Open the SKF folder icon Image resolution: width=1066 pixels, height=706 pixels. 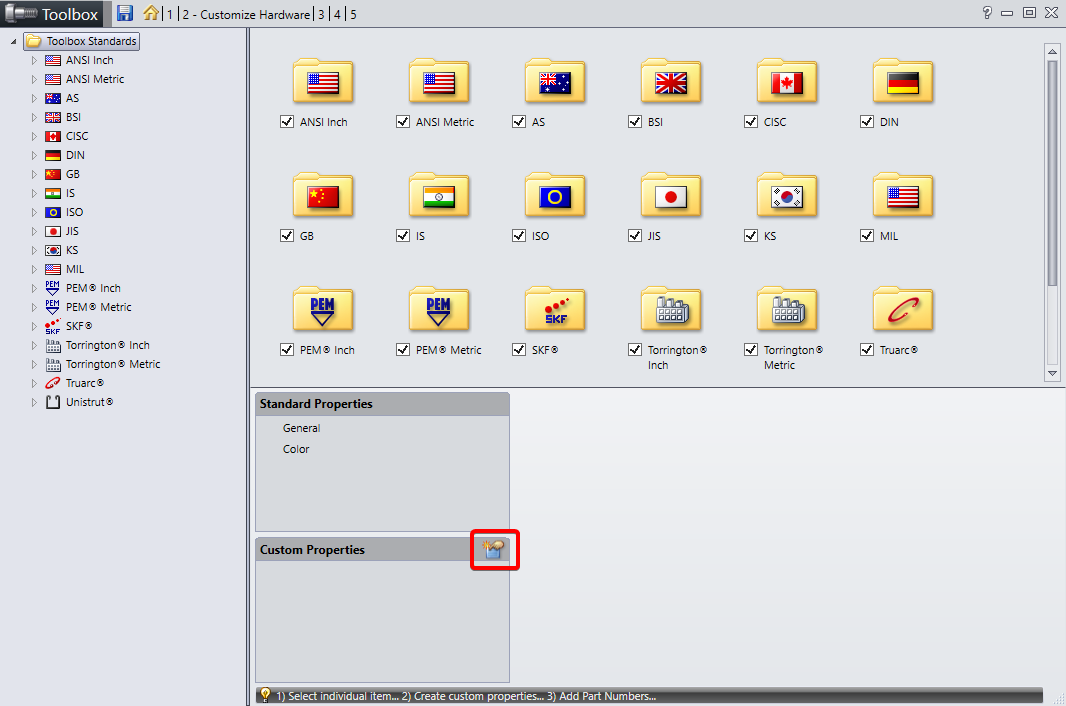pos(555,309)
